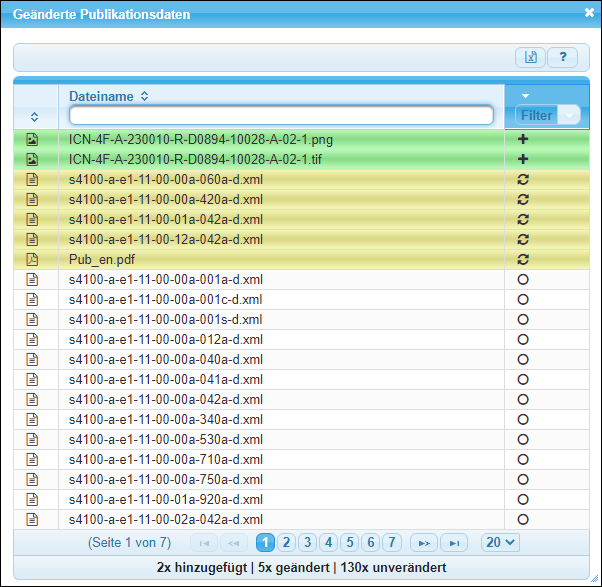The height and width of the screenshot is (587, 602).
Task: Select current page 1 in the paginator
Action: pyautogui.click(x=265, y=542)
